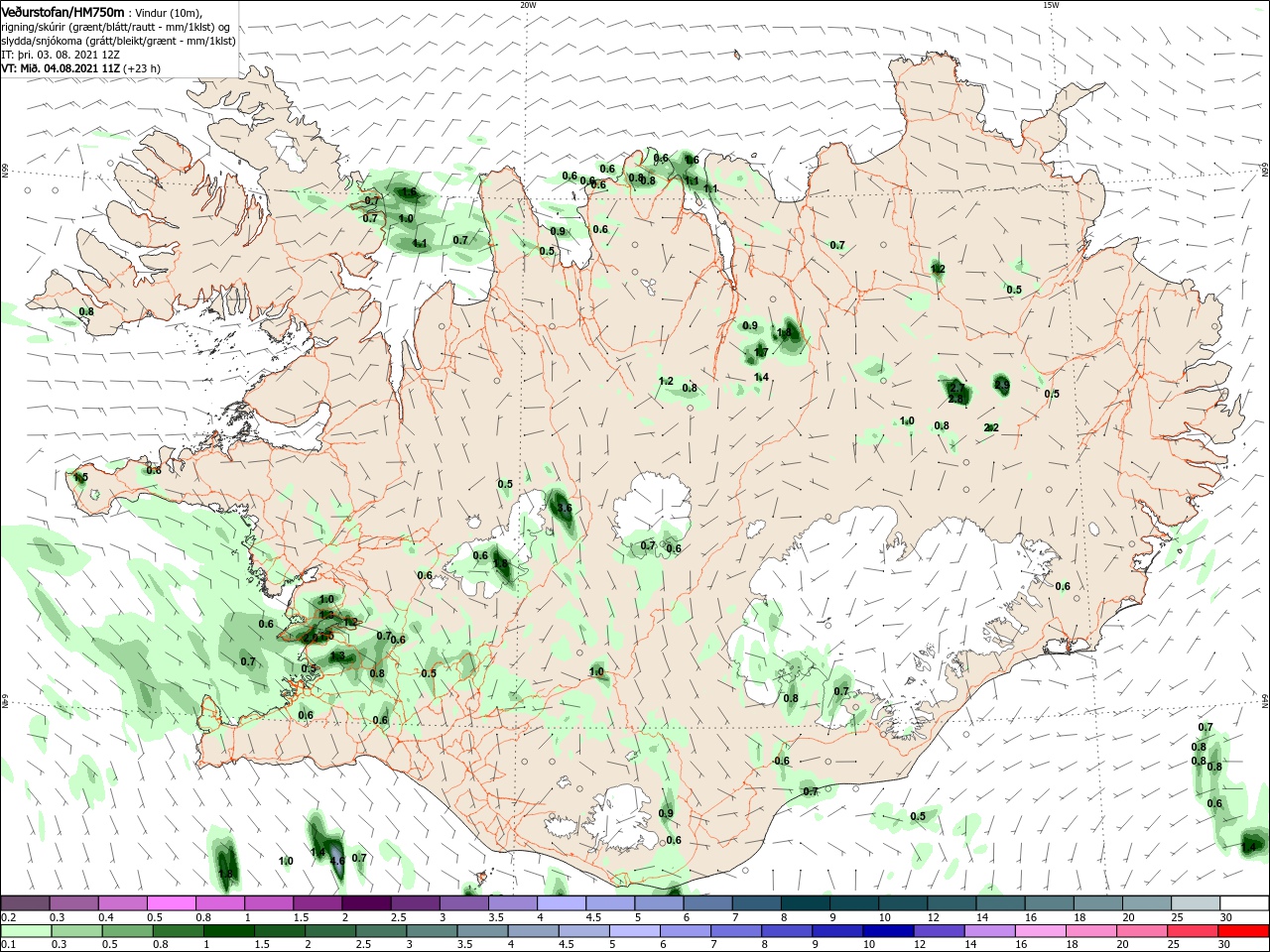Pick the grey-teal snow swatch at 16

point(1050,903)
